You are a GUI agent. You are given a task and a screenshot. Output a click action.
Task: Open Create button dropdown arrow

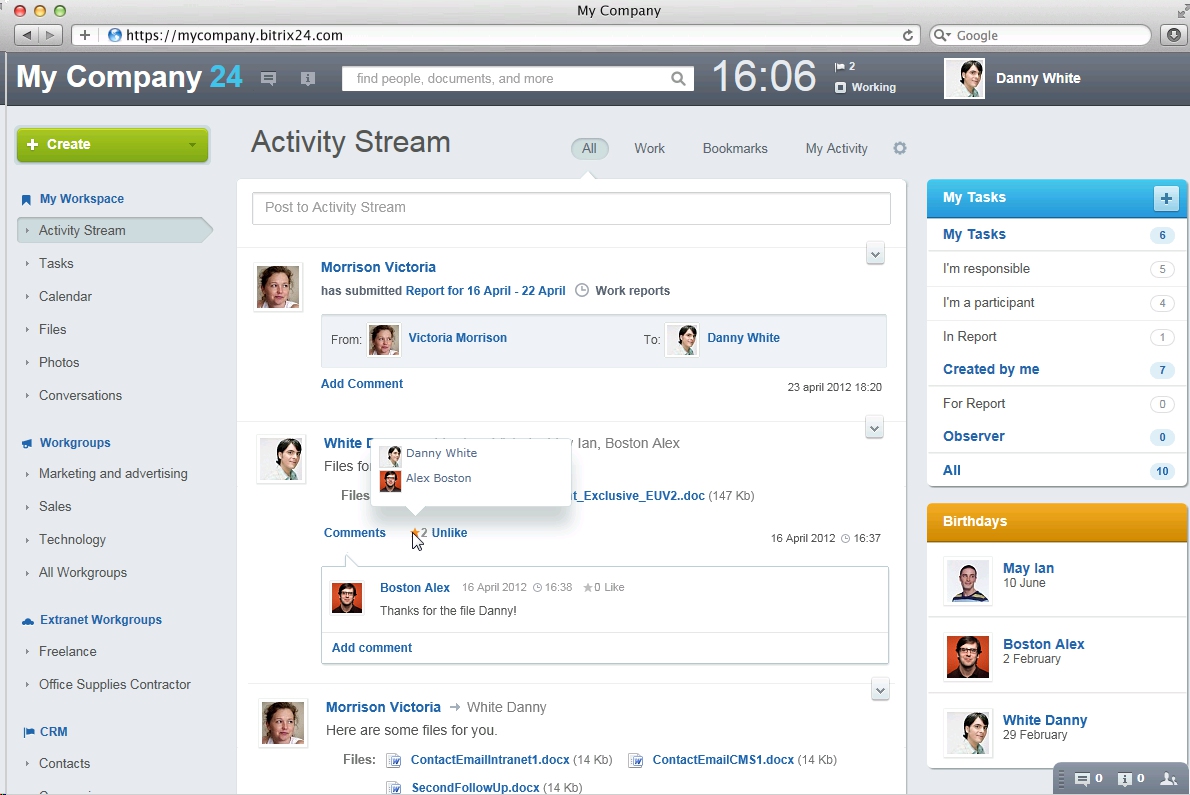[x=192, y=145]
